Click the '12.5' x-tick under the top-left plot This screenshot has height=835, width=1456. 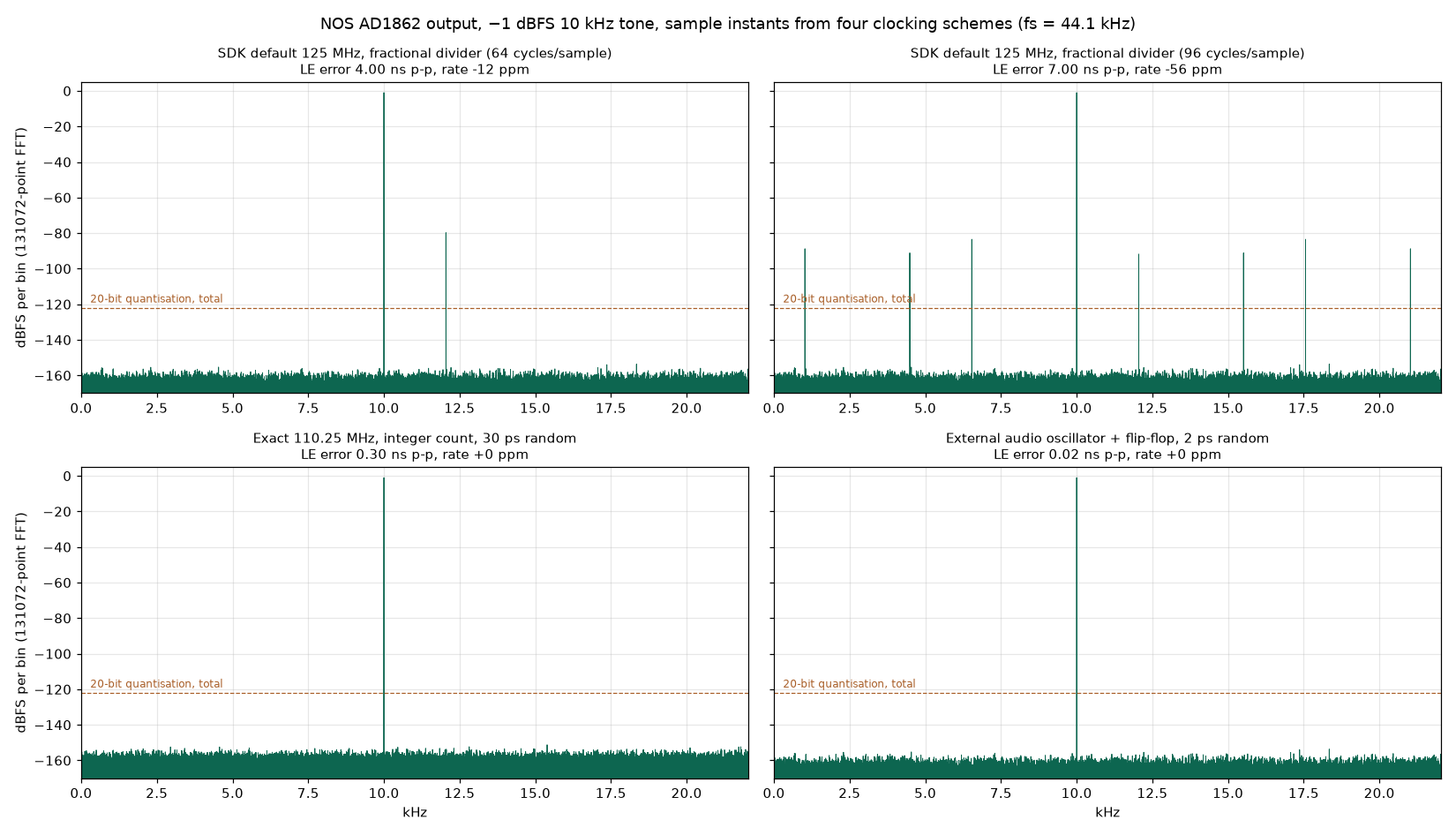[x=460, y=409]
